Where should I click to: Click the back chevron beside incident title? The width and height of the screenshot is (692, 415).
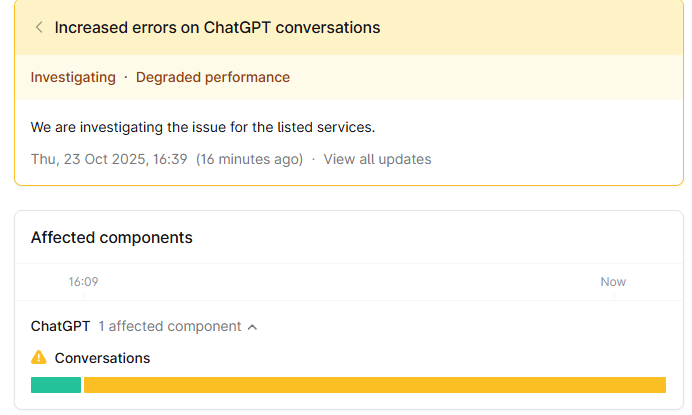point(39,27)
